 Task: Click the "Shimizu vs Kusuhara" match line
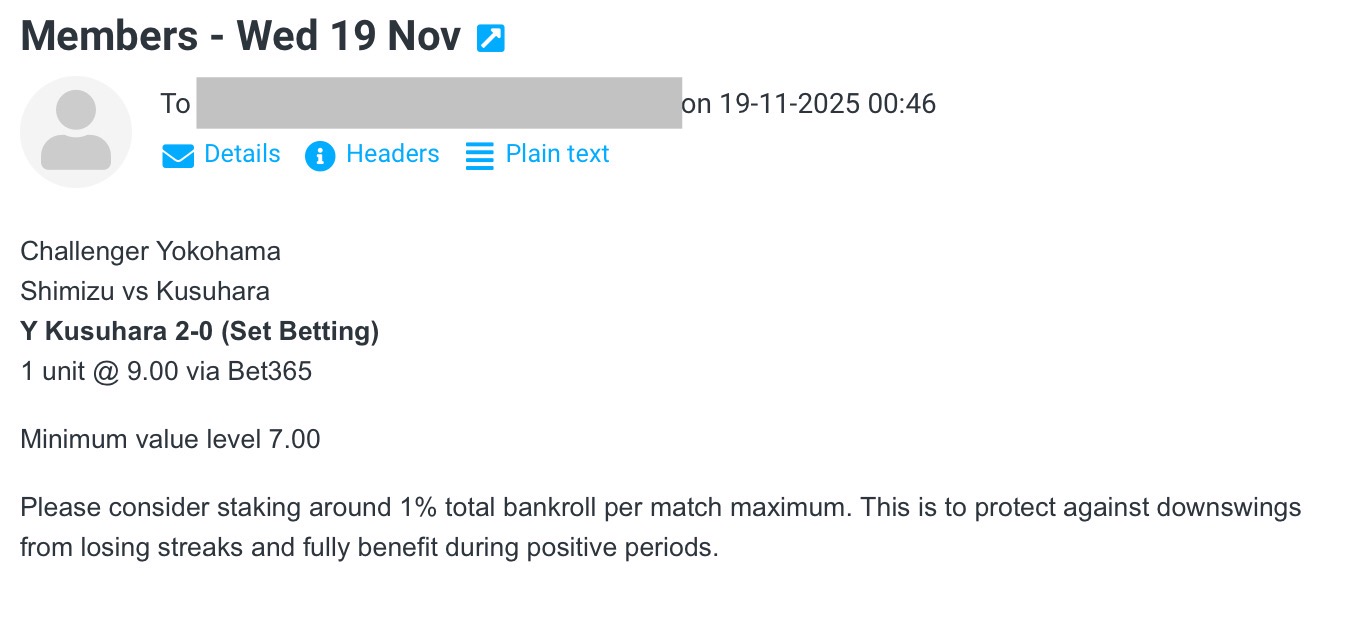coord(148,291)
